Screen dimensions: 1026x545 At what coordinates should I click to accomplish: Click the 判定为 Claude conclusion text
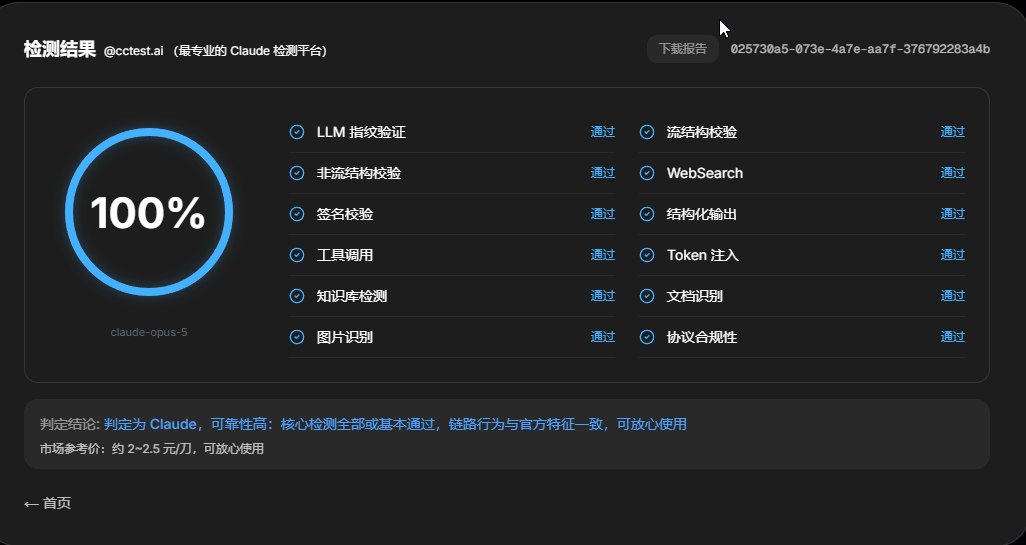[x=395, y=424]
